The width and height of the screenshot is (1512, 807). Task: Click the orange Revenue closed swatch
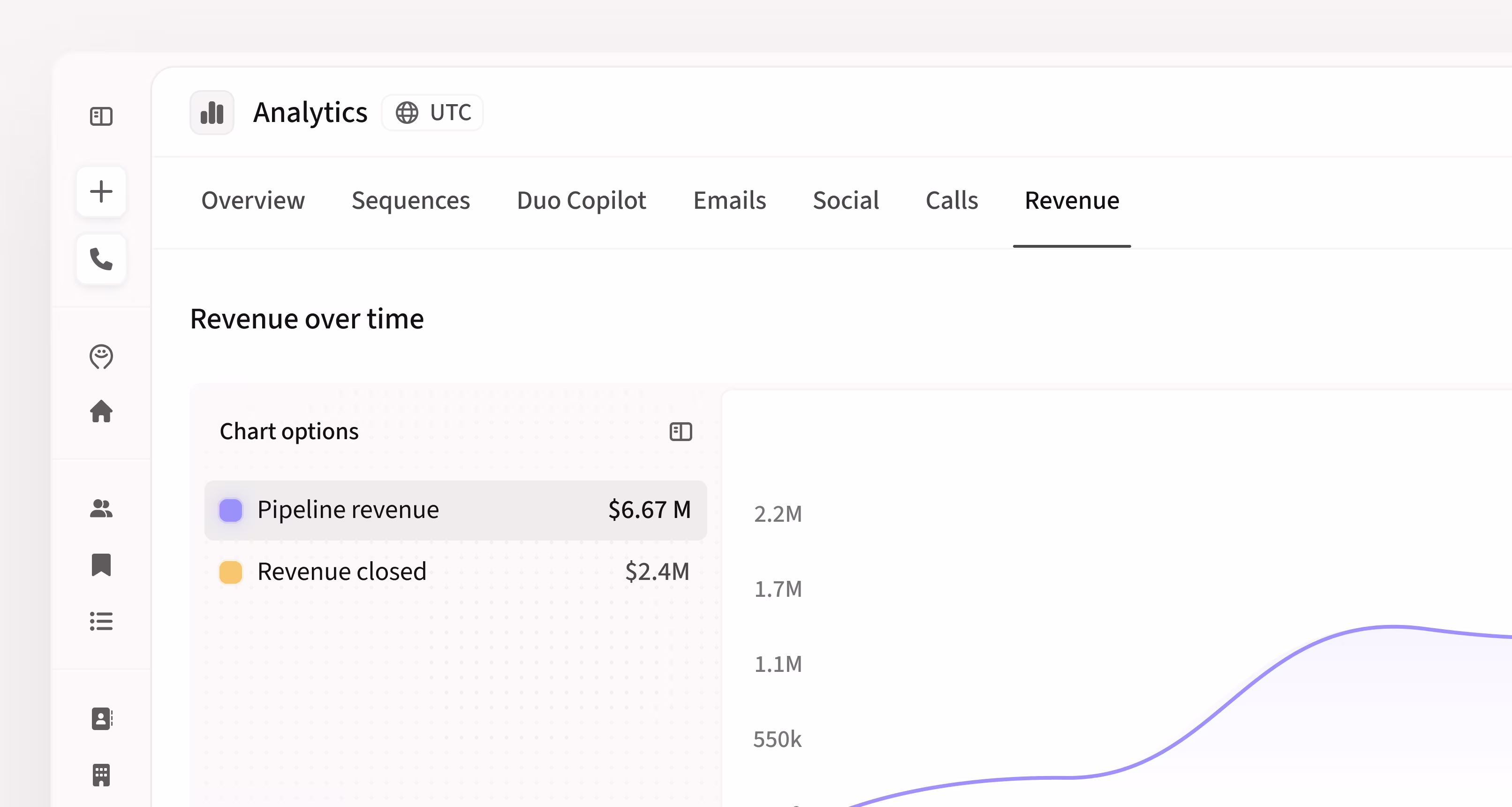tap(231, 571)
